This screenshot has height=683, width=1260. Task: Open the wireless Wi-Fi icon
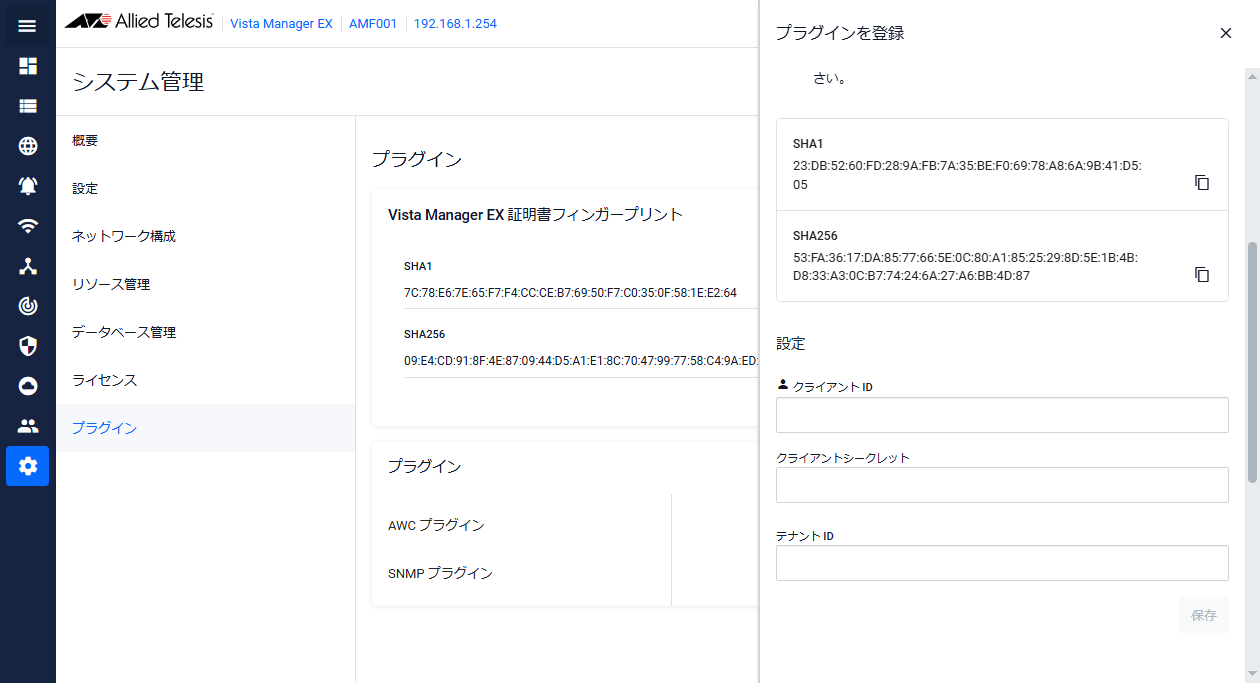pyautogui.click(x=28, y=226)
